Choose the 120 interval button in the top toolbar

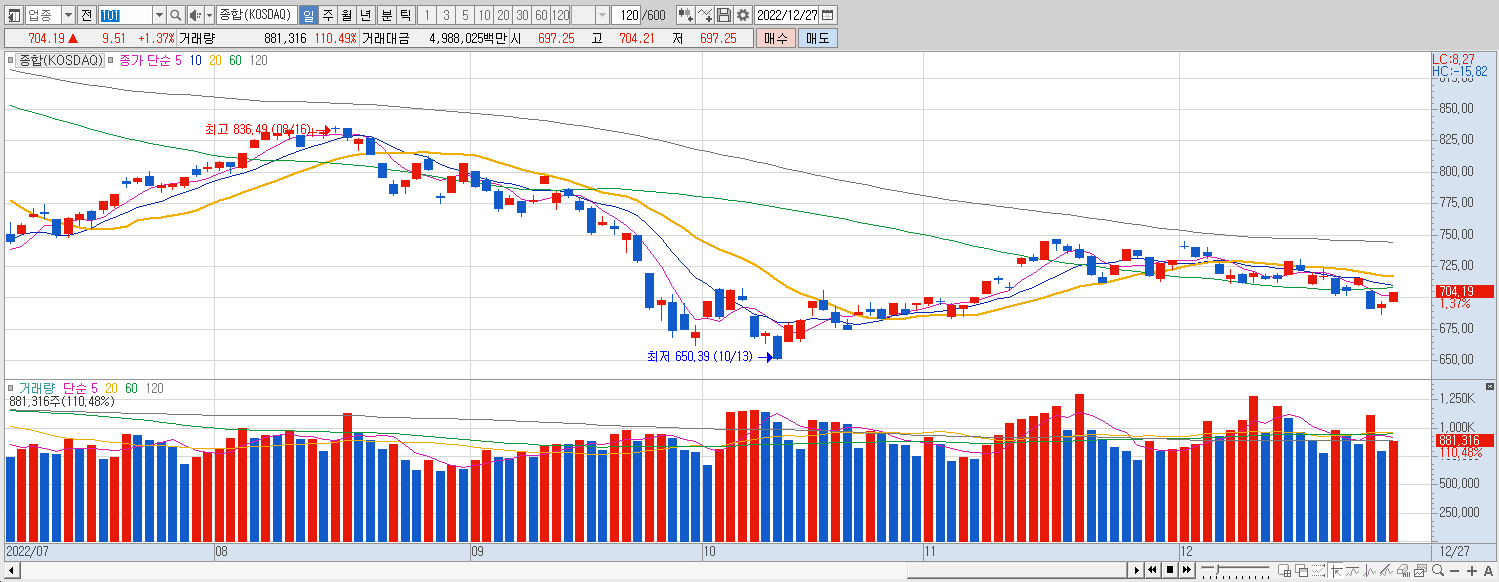coord(560,15)
